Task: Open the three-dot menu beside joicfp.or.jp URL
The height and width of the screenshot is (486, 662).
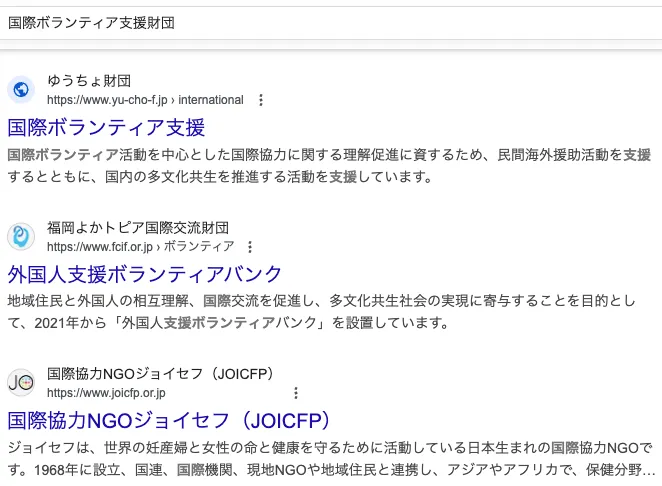Action: (296, 393)
